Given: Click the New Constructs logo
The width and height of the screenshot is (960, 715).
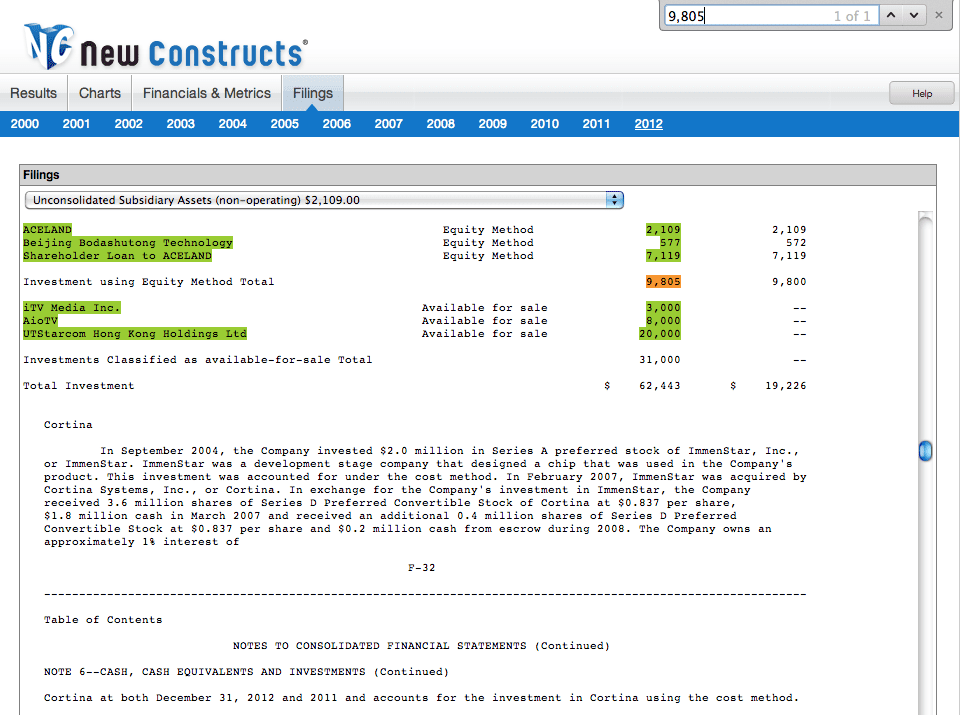Looking at the screenshot, I should pyautogui.click(x=165, y=47).
